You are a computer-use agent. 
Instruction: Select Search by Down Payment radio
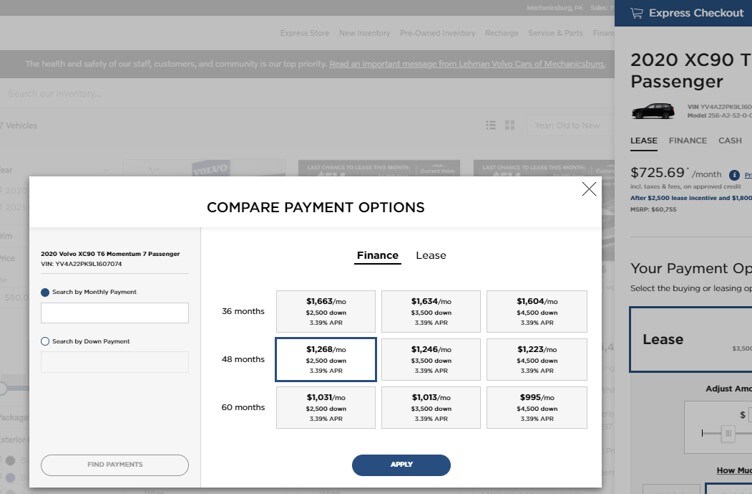[45, 341]
